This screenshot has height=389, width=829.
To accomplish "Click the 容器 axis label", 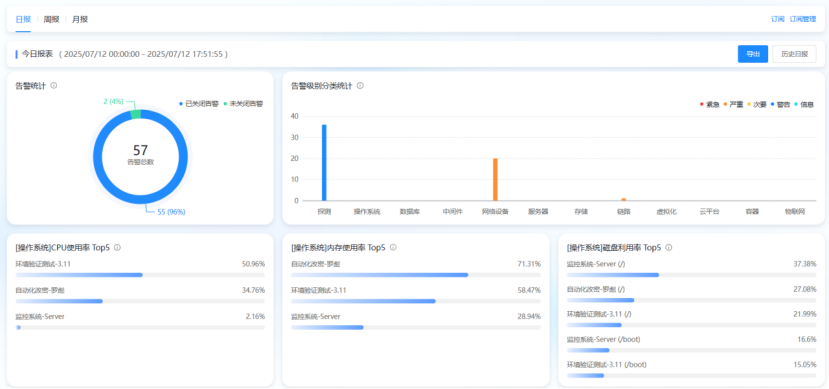I will (x=752, y=211).
